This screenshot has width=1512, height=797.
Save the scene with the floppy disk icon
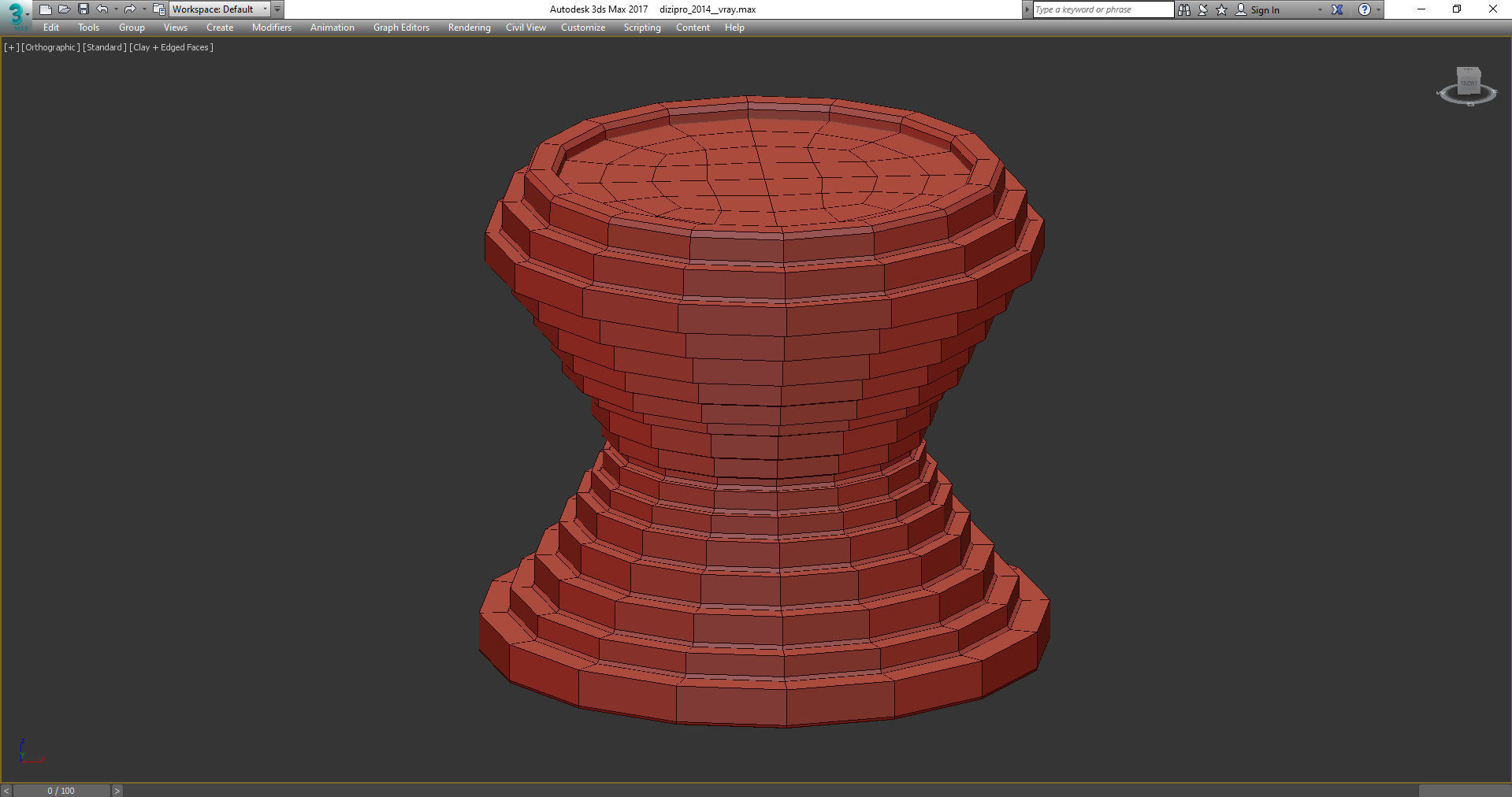pos(84,9)
